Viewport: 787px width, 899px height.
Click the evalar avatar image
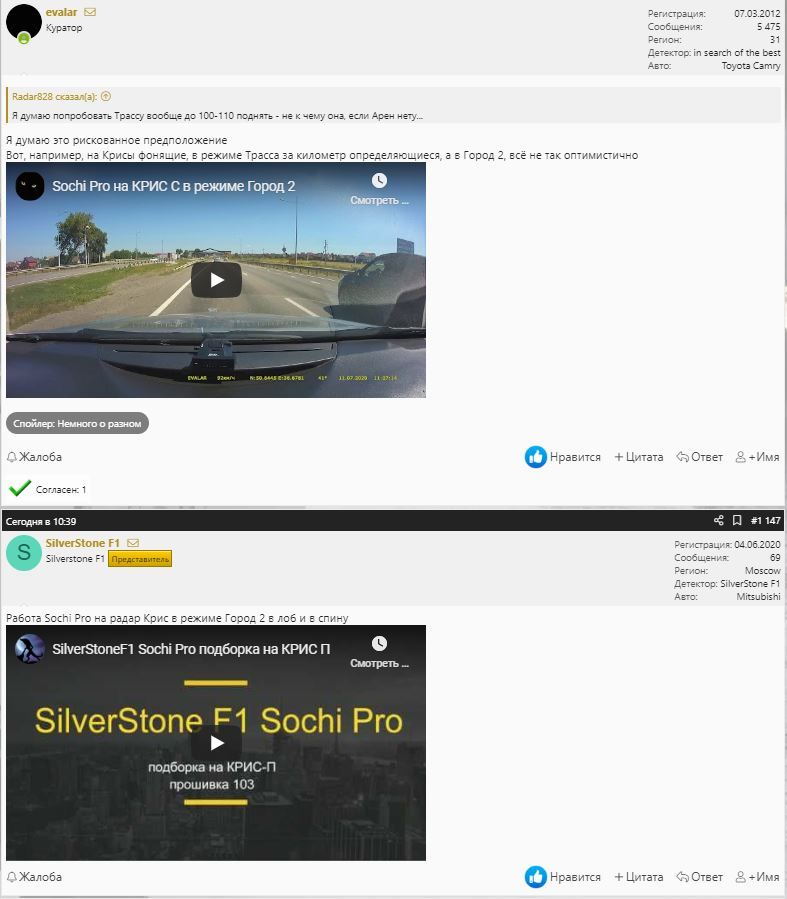click(x=24, y=22)
